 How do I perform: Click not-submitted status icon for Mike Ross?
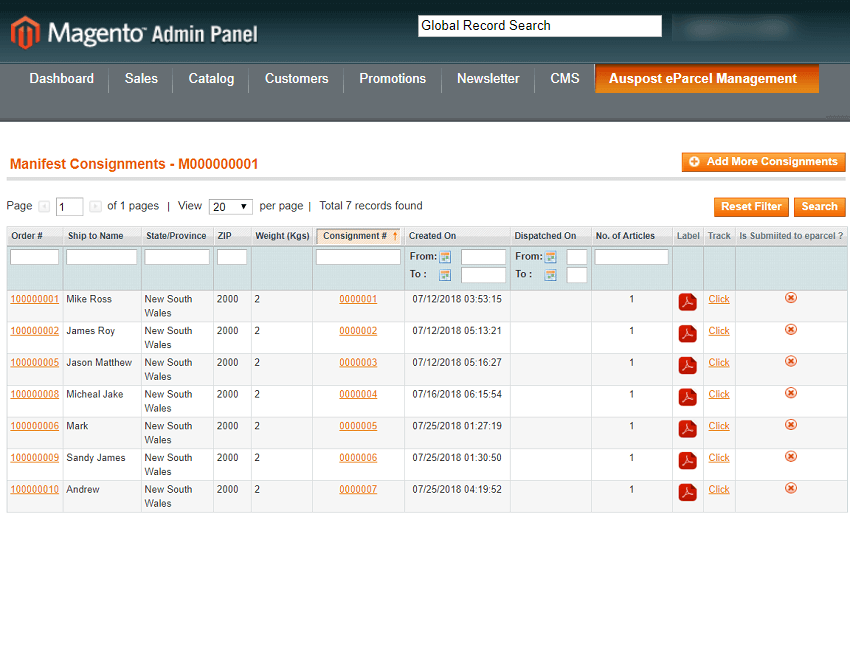(791, 298)
